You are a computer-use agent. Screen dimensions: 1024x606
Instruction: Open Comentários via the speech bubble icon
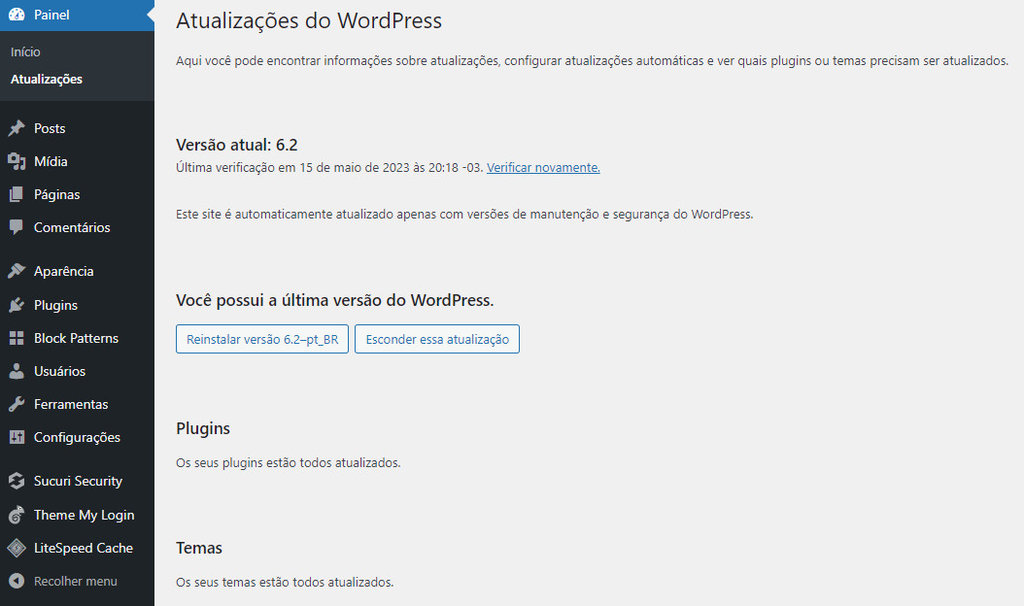17,227
